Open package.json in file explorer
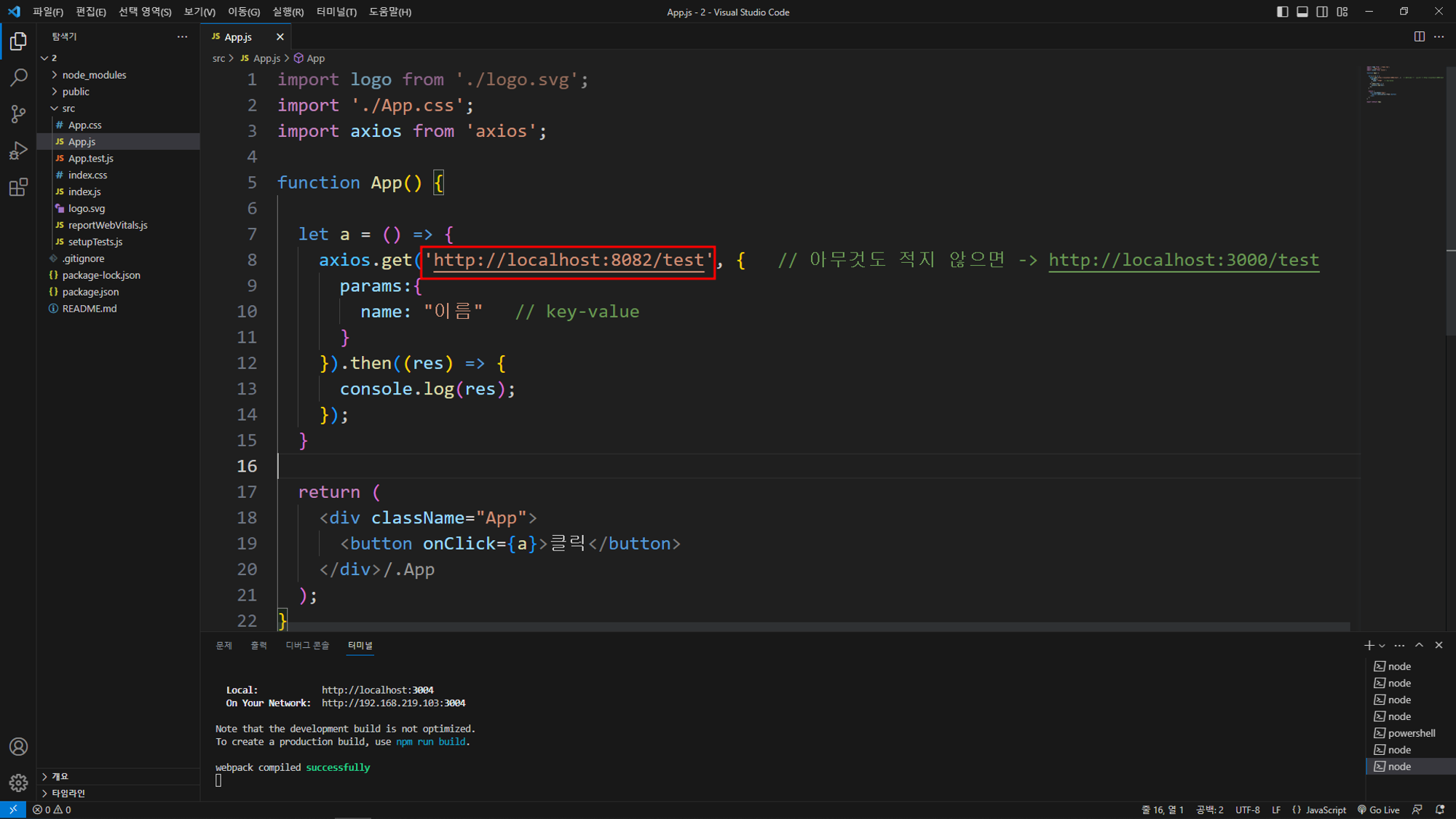 click(x=90, y=292)
